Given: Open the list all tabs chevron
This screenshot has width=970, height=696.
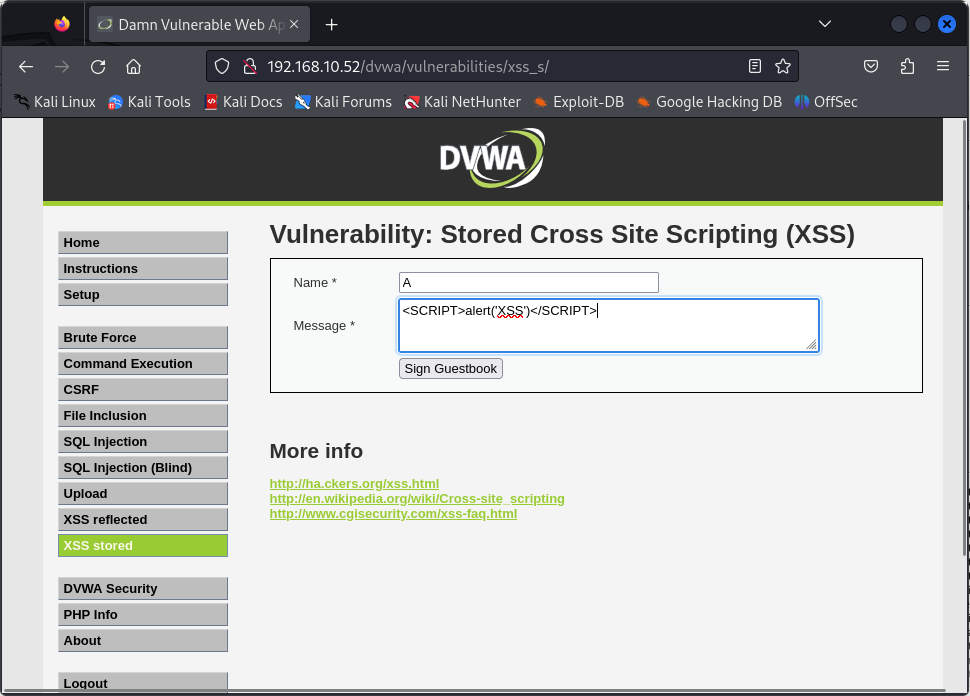Looking at the screenshot, I should click(x=825, y=24).
